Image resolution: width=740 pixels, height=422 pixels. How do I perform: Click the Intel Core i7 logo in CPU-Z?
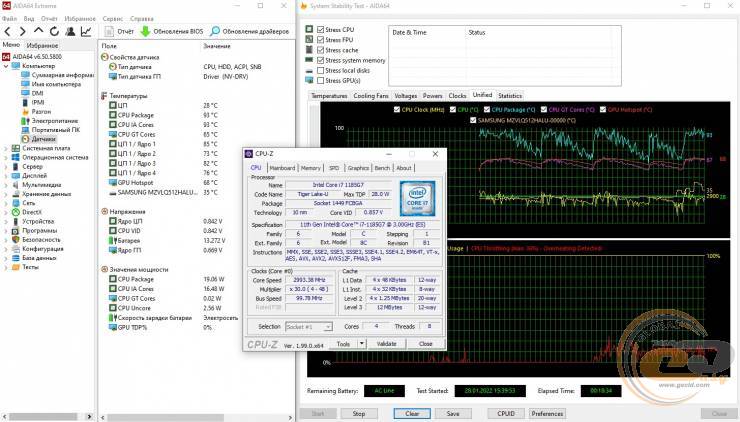pos(417,198)
